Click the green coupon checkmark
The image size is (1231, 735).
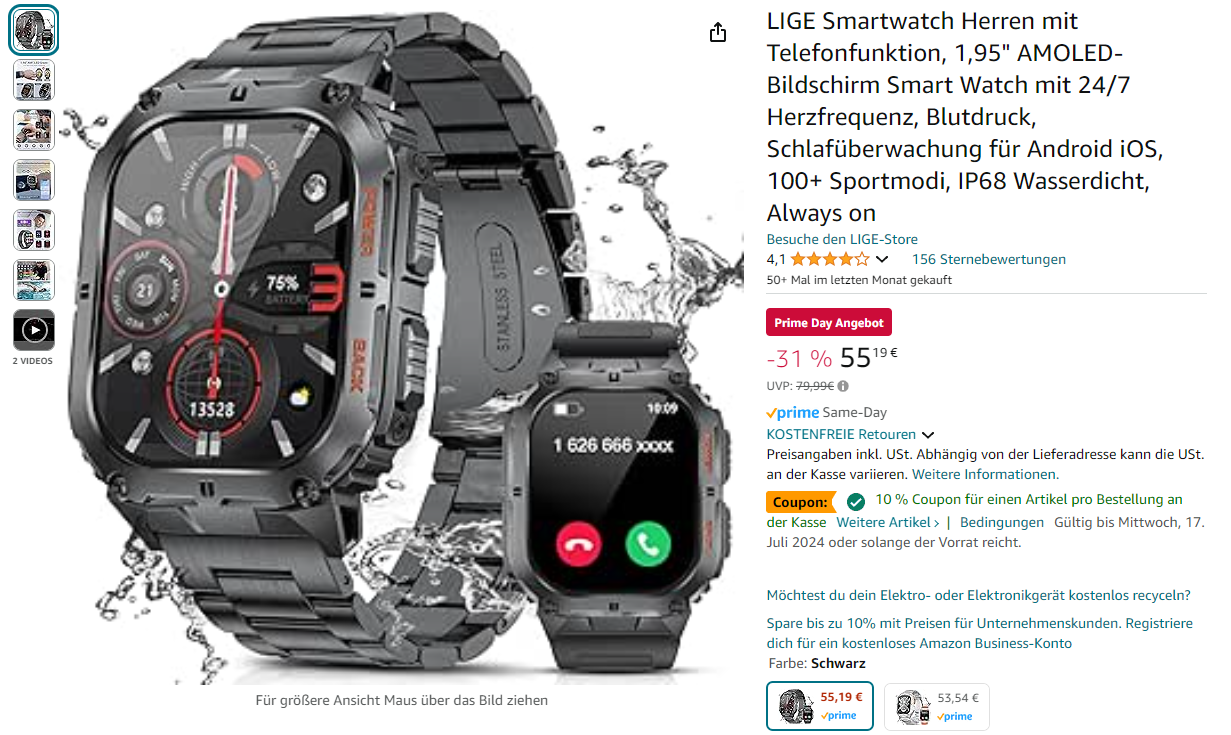856,501
